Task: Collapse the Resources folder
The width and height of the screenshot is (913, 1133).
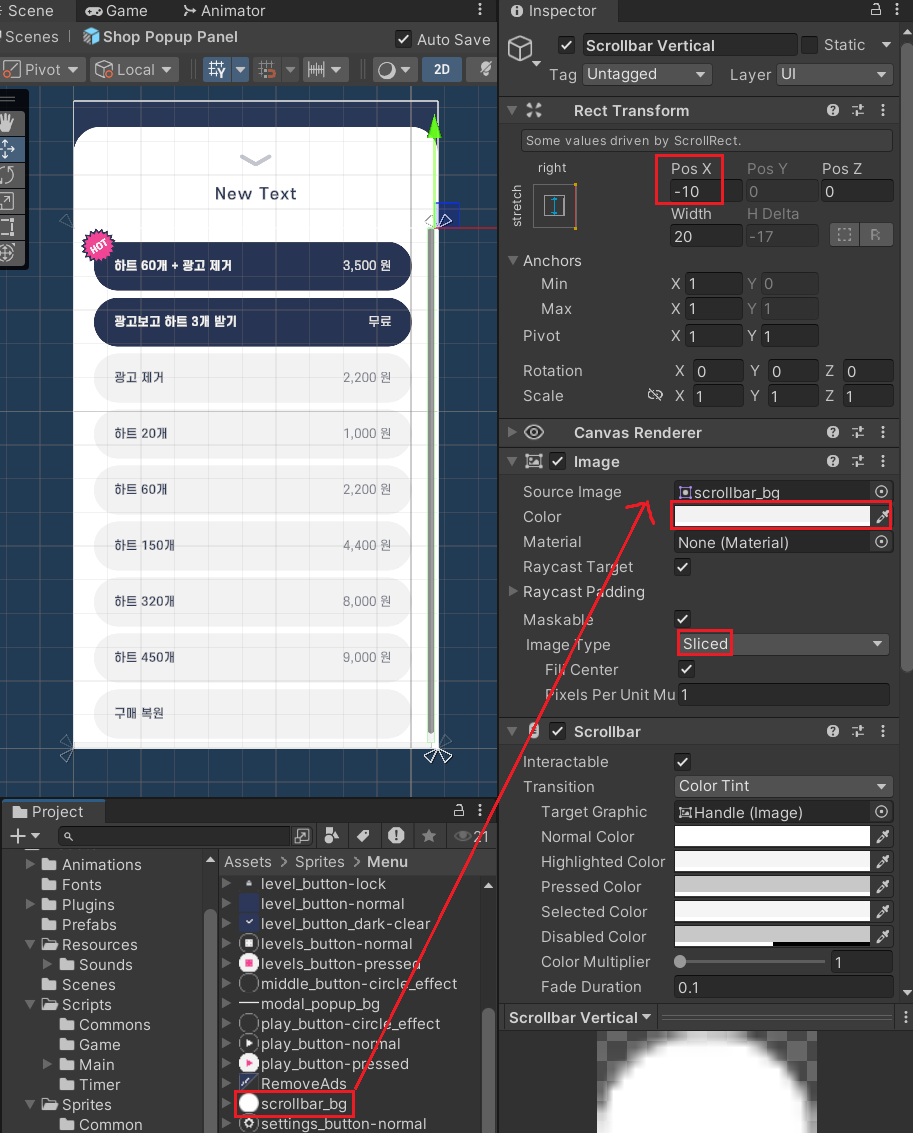Action: click(x=30, y=944)
